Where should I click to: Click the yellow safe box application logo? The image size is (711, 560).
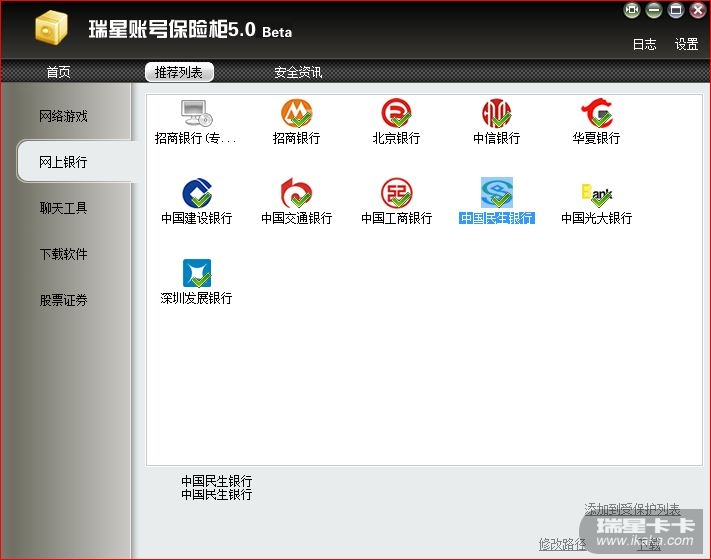[52, 28]
